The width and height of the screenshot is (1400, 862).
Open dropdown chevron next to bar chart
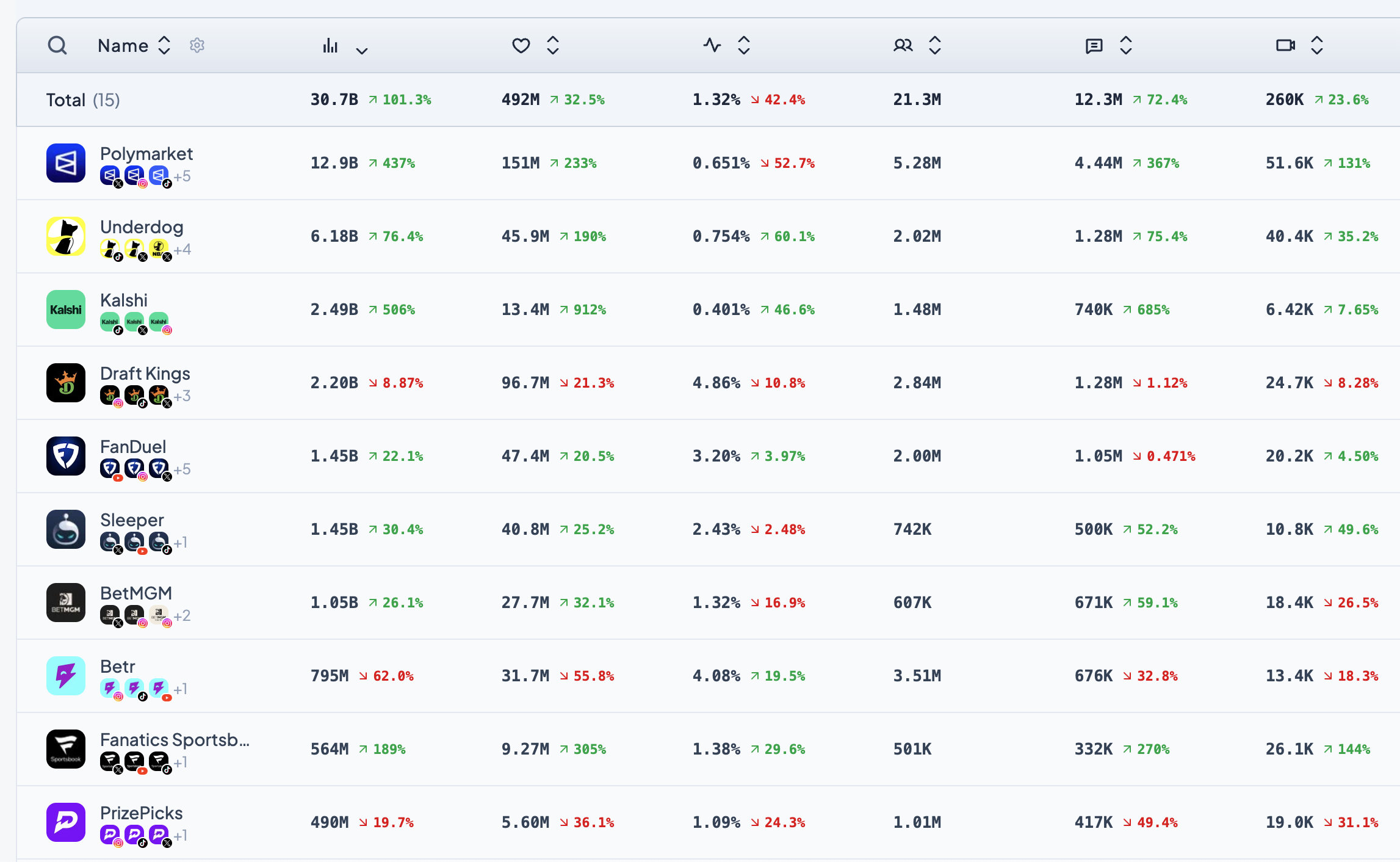pyautogui.click(x=362, y=51)
